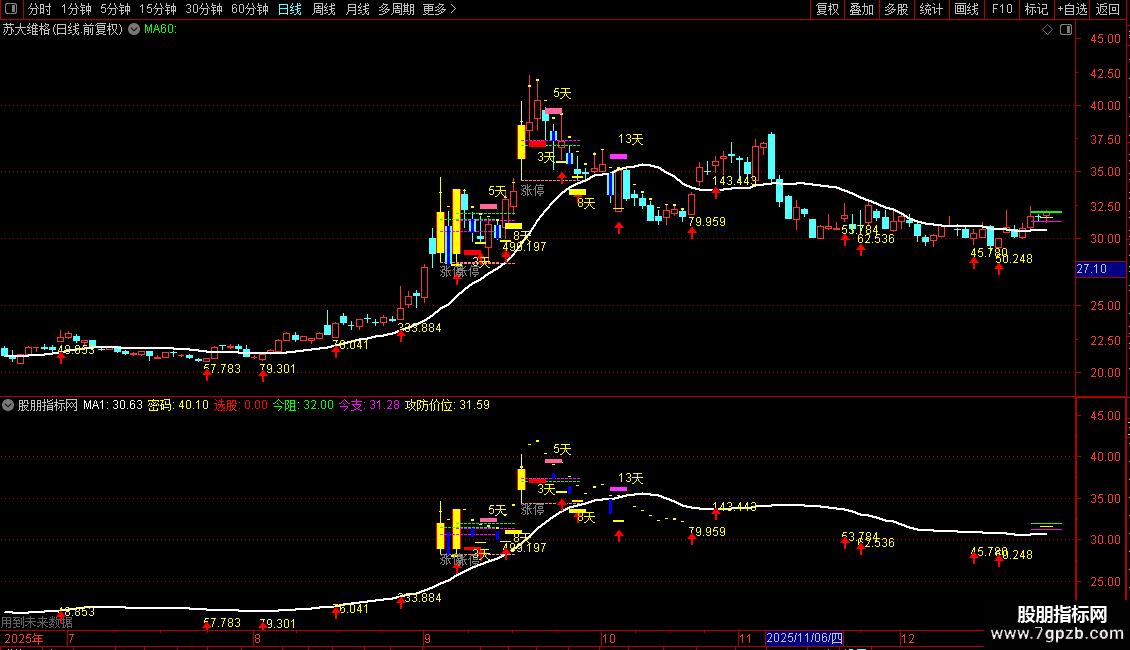
Task: Click the 叠加 overlay button
Action: click(861, 9)
